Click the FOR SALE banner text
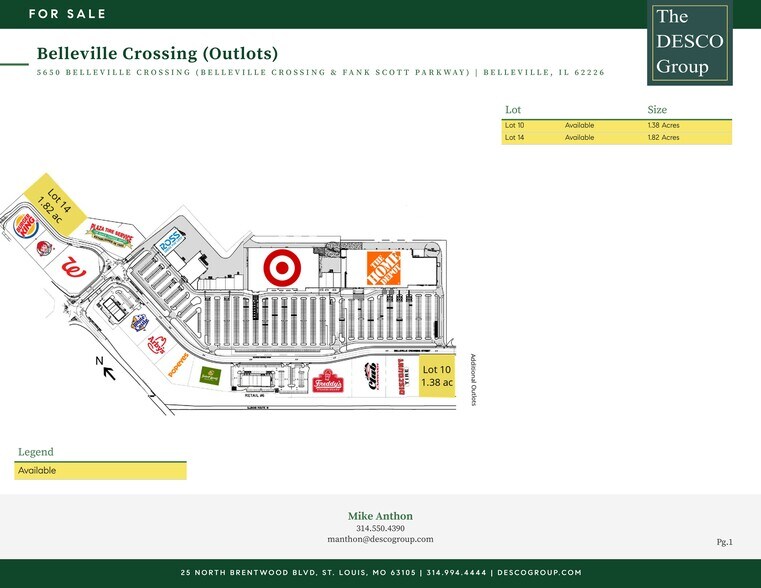The height and width of the screenshot is (588, 761). pyautogui.click(x=67, y=14)
